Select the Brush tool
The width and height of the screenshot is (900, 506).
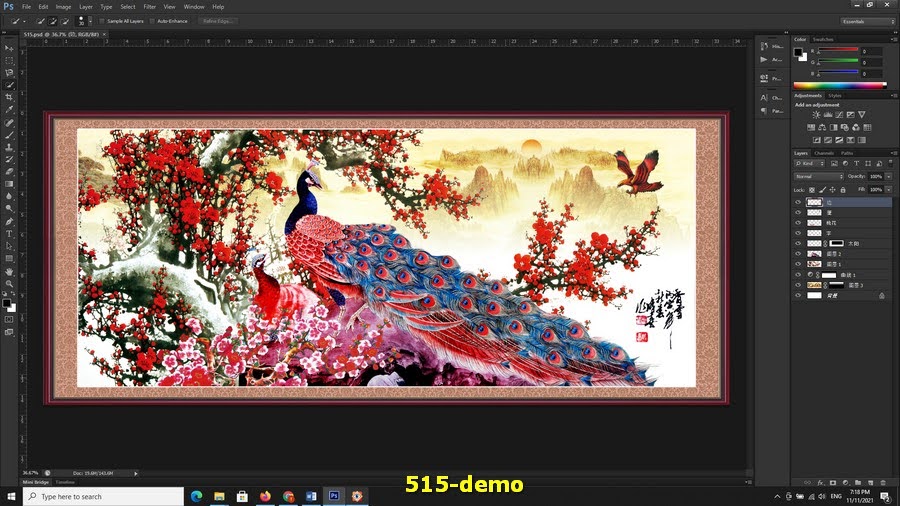(x=9, y=135)
